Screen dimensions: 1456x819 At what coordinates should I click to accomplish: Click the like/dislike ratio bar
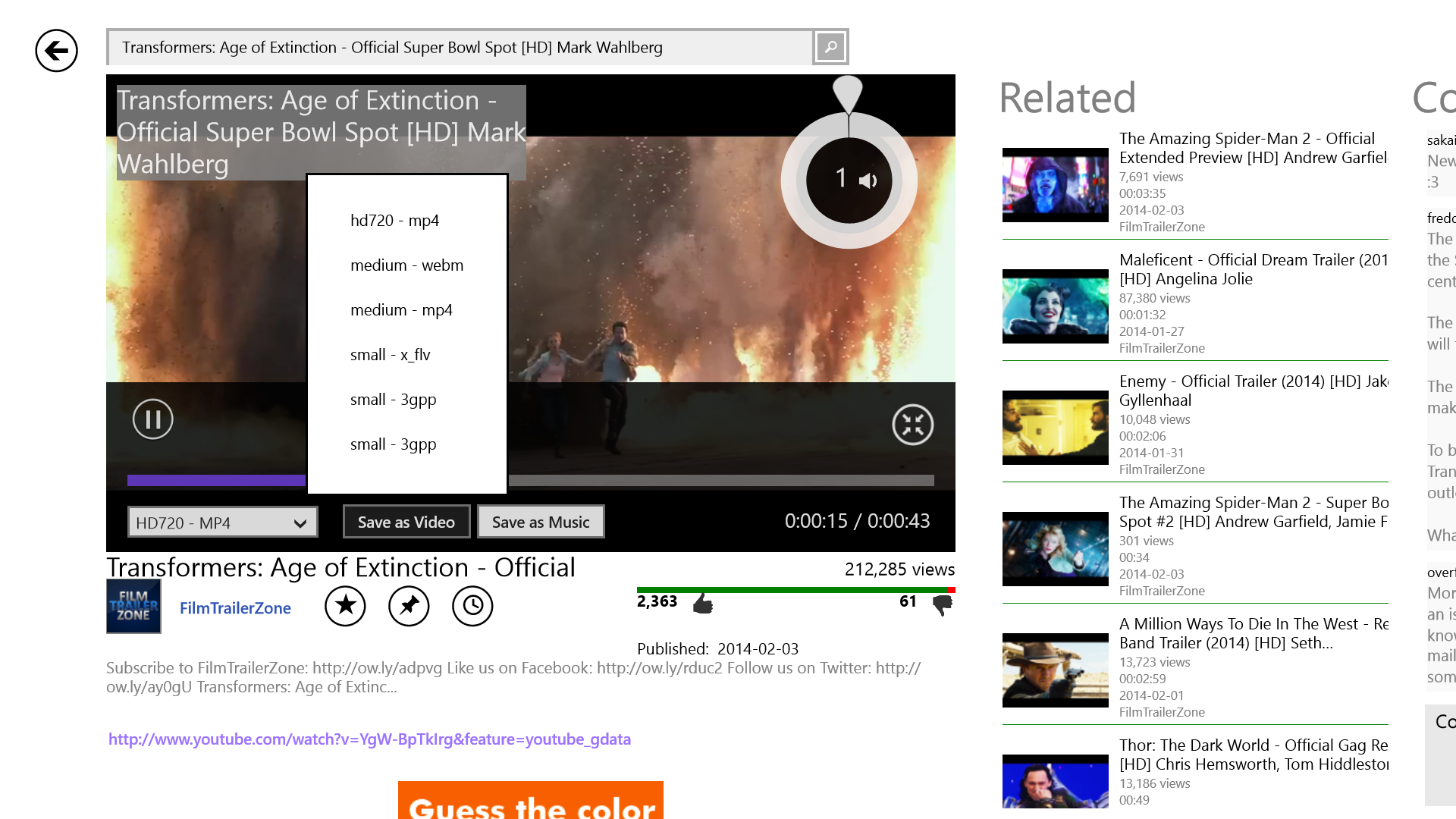pyautogui.click(x=795, y=589)
